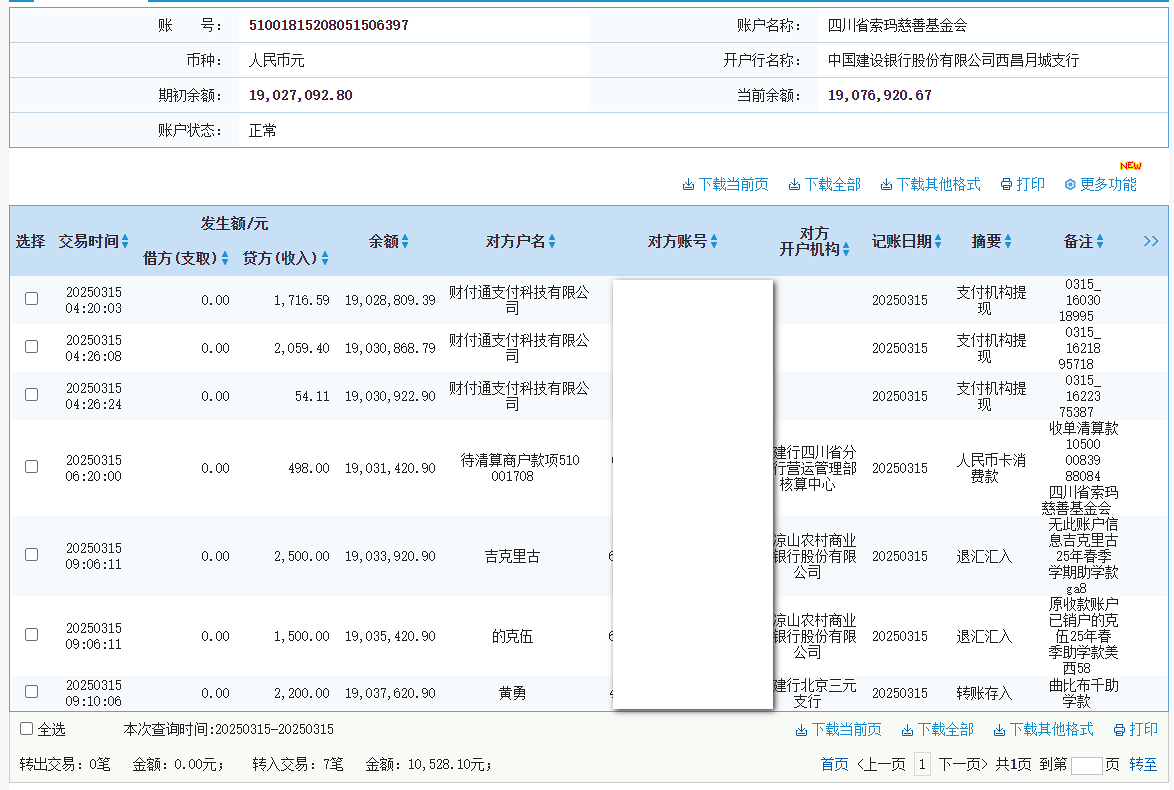1174x790 pixels.
Task: Enable the 全选 select-all checkbox
Action: pyautogui.click(x=27, y=729)
